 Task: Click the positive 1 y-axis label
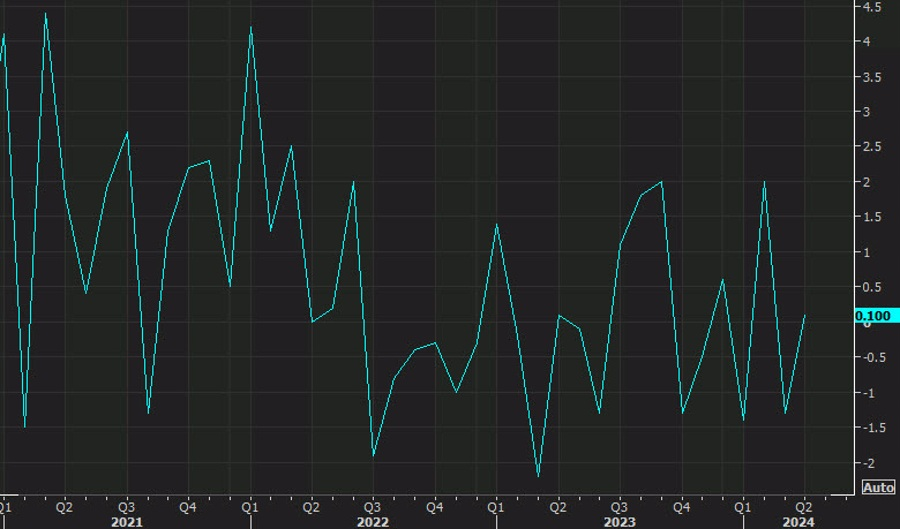pyautogui.click(x=866, y=253)
